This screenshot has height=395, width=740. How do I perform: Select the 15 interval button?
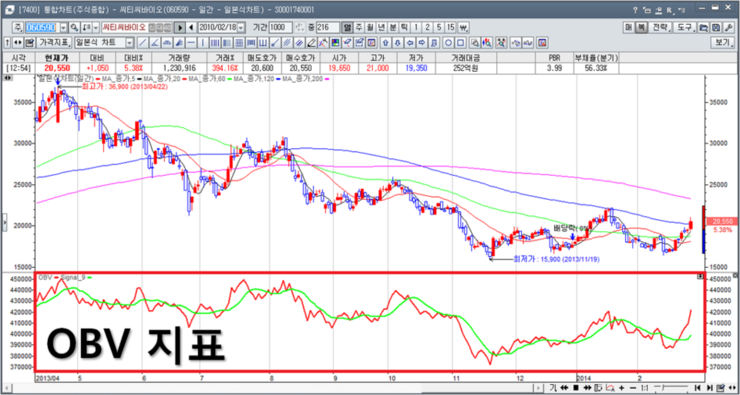[x=451, y=27]
